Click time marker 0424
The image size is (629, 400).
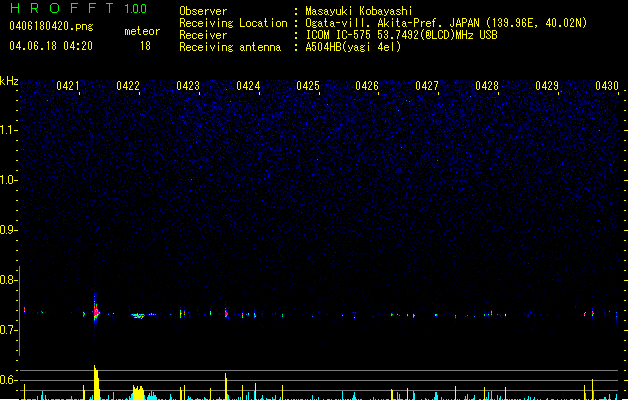248,86
